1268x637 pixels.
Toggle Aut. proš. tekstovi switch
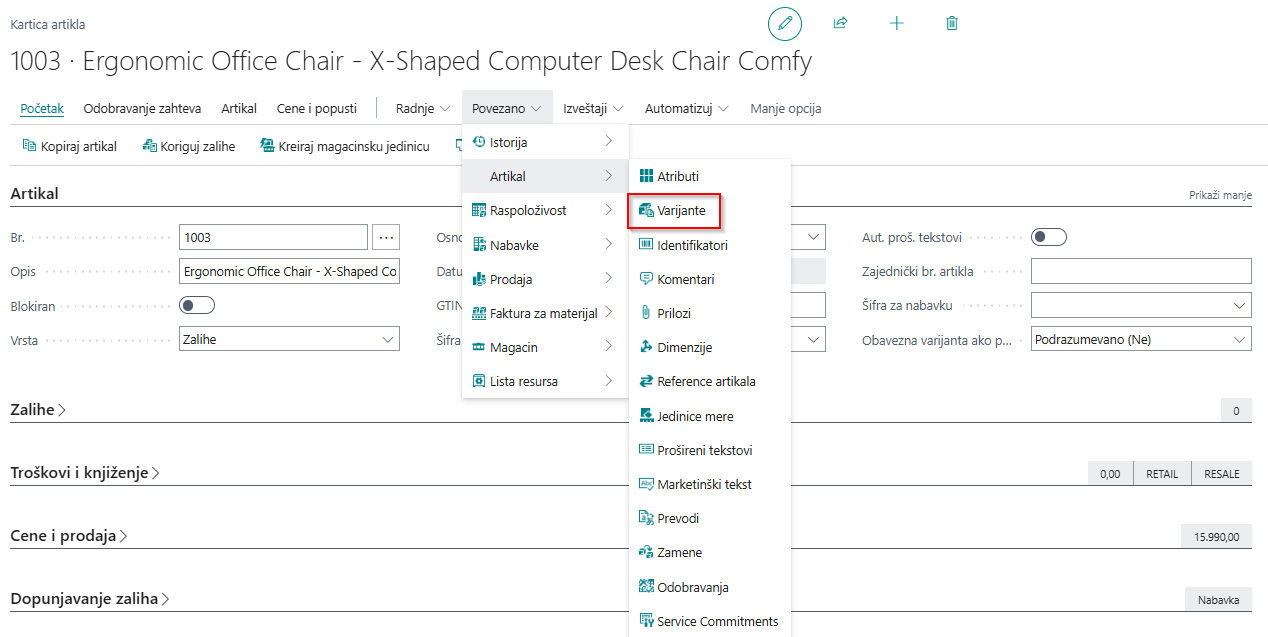[x=1048, y=237]
